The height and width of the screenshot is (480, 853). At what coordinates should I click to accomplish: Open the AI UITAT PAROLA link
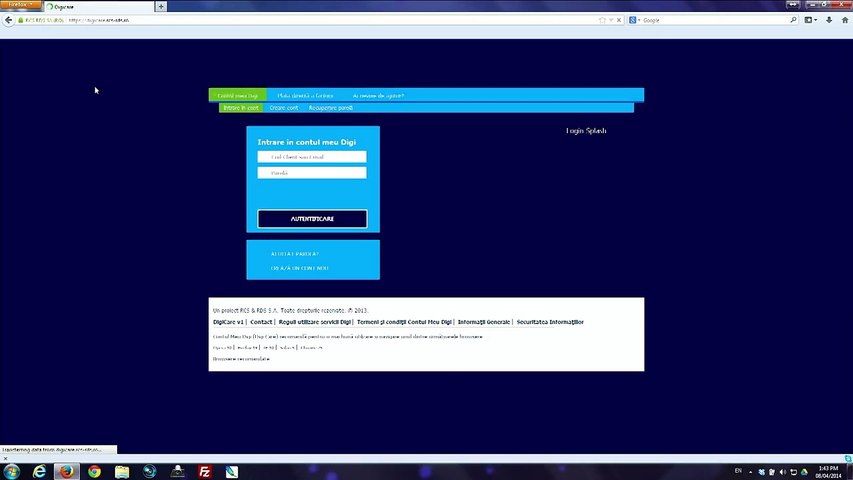(x=294, y=254)
